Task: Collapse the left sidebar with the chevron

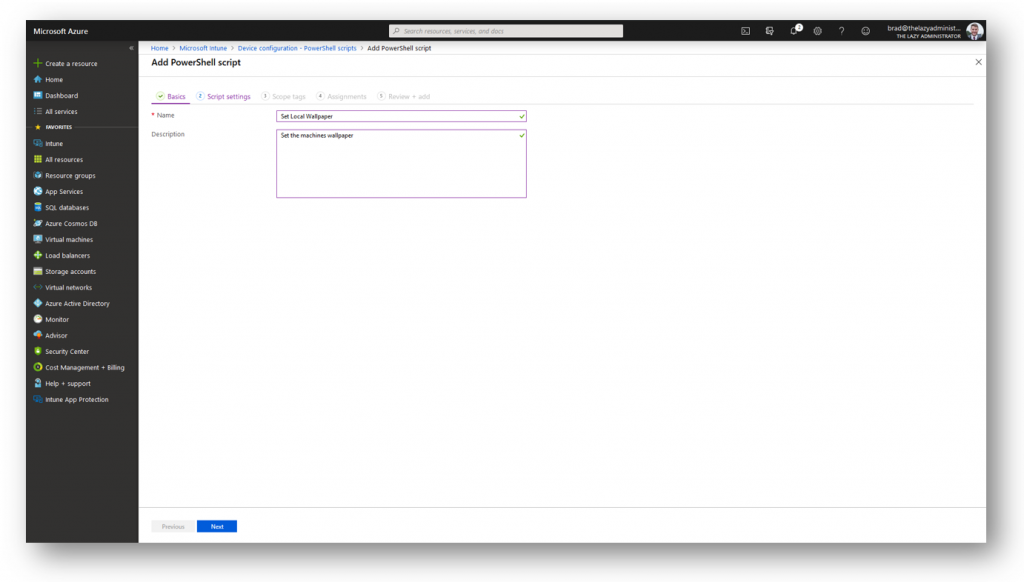Action: (x=131, y=48)
